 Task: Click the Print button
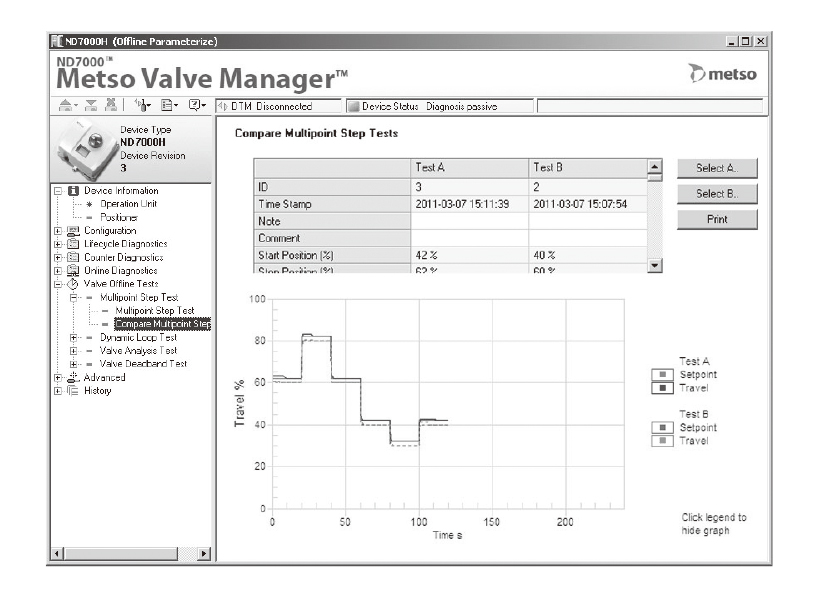[x=717, y=219]
